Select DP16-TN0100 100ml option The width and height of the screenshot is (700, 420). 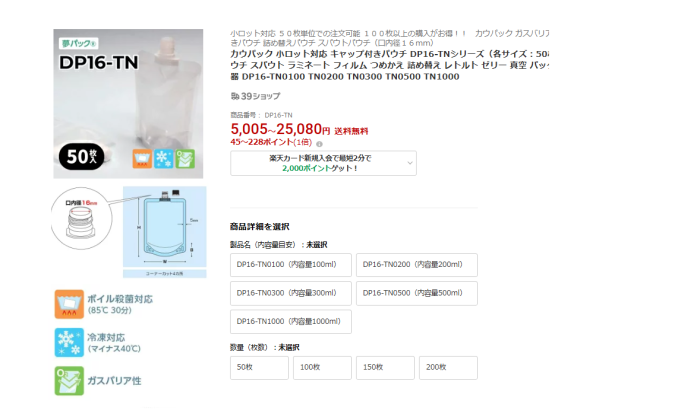click(291, 265)
